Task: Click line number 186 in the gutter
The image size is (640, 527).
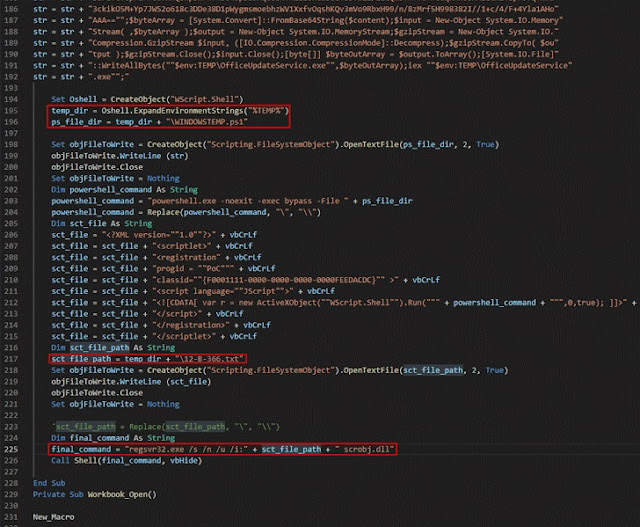Action: pyautogui.click(x=11, y=9)
